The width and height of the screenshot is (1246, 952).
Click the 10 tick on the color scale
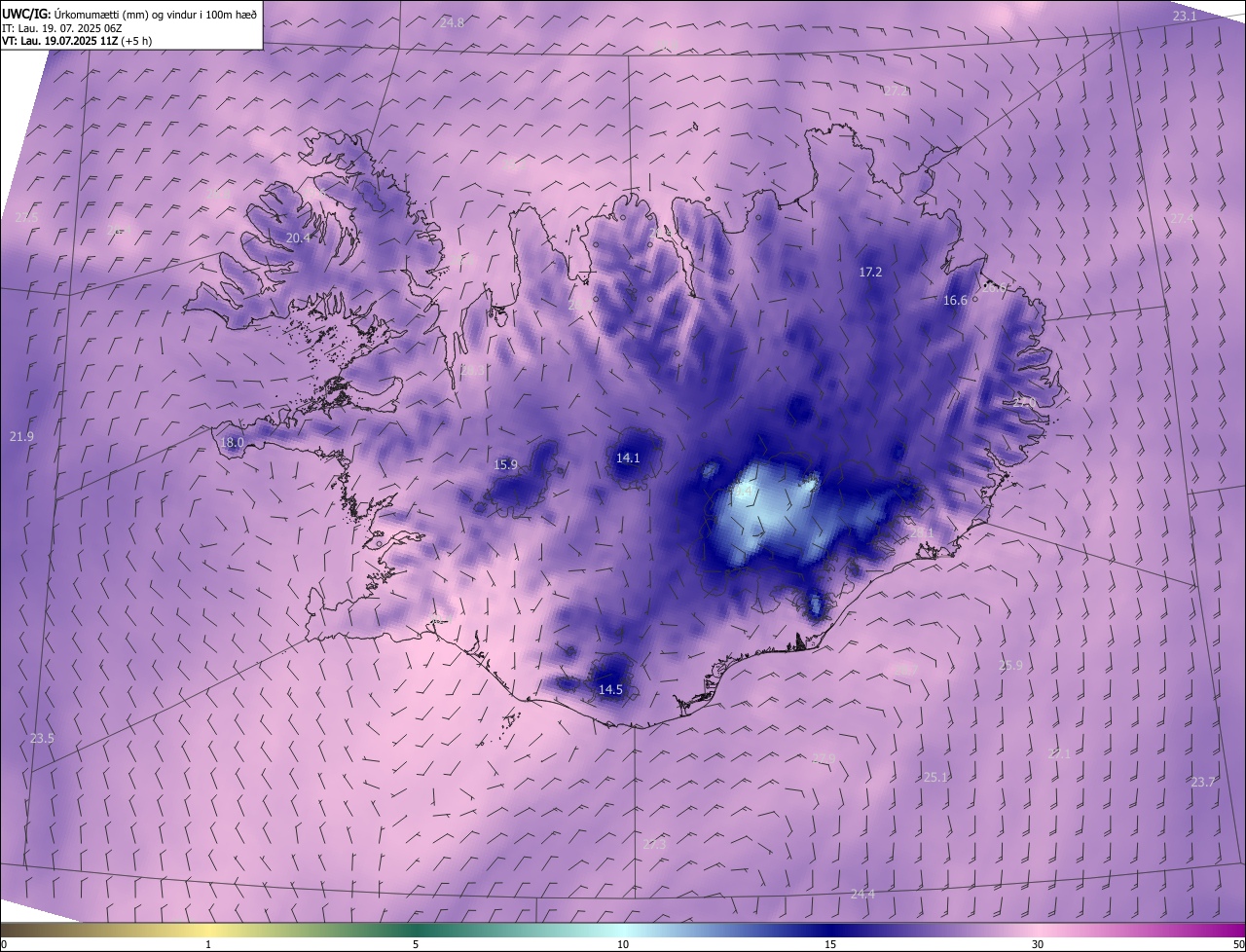click(623, 944)
